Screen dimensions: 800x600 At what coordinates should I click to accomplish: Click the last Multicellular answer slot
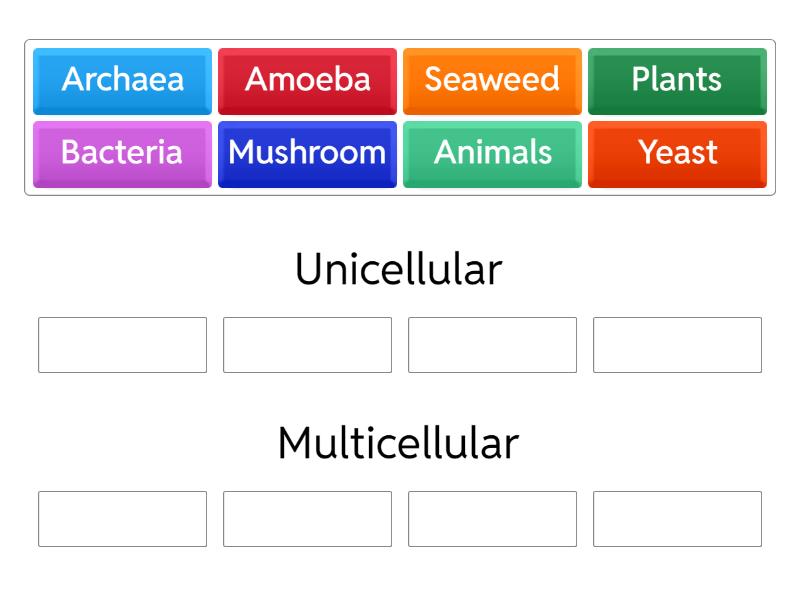point(677,518)
